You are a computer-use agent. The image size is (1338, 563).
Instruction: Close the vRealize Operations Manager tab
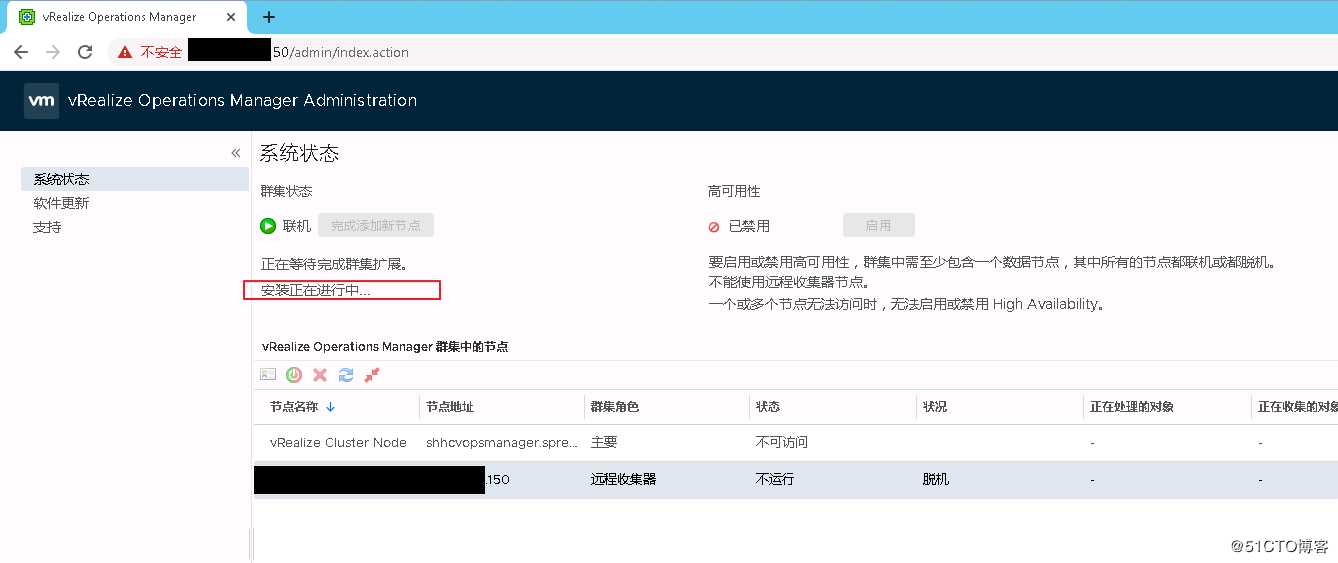230,17
